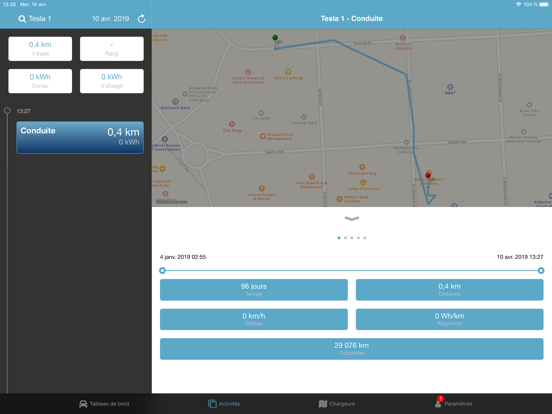This screenshot has width=552, height=414.
Task: Click the Dexter Avenue Methodist Church marker
Action: pos(523,132)
